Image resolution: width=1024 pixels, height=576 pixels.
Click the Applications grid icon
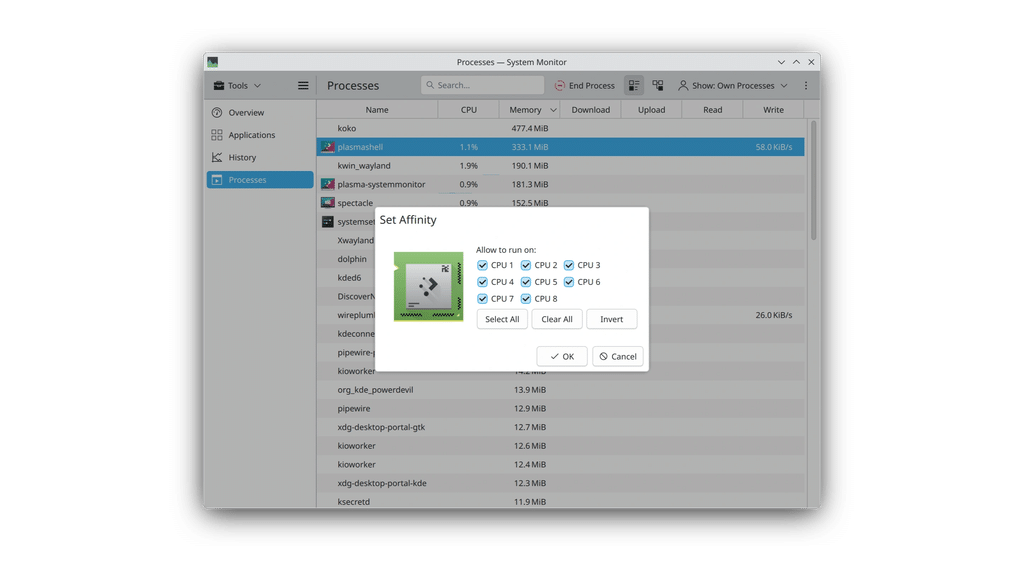217,135
